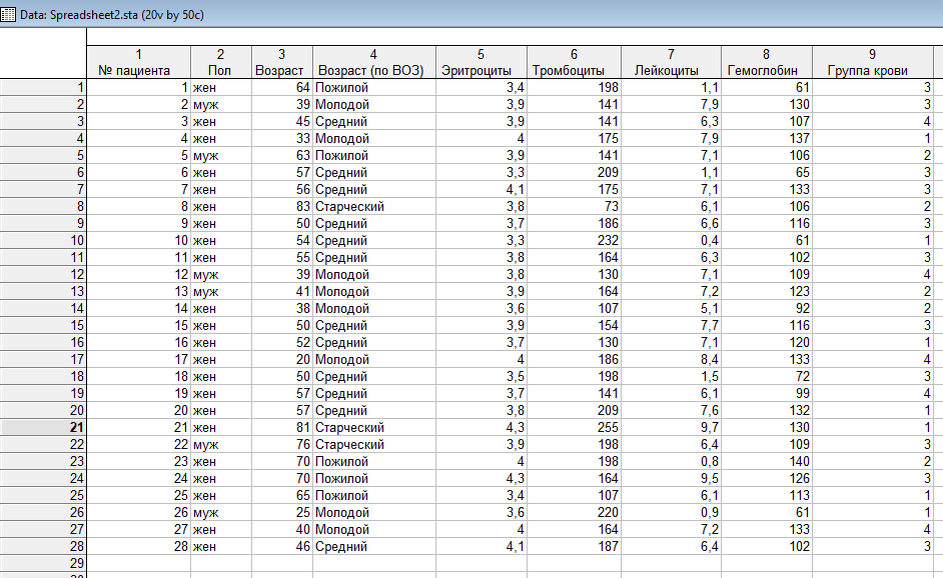Click Группа крови cell in row 3
The width and height of the screenshot is (943, 578).
point(873,121)
